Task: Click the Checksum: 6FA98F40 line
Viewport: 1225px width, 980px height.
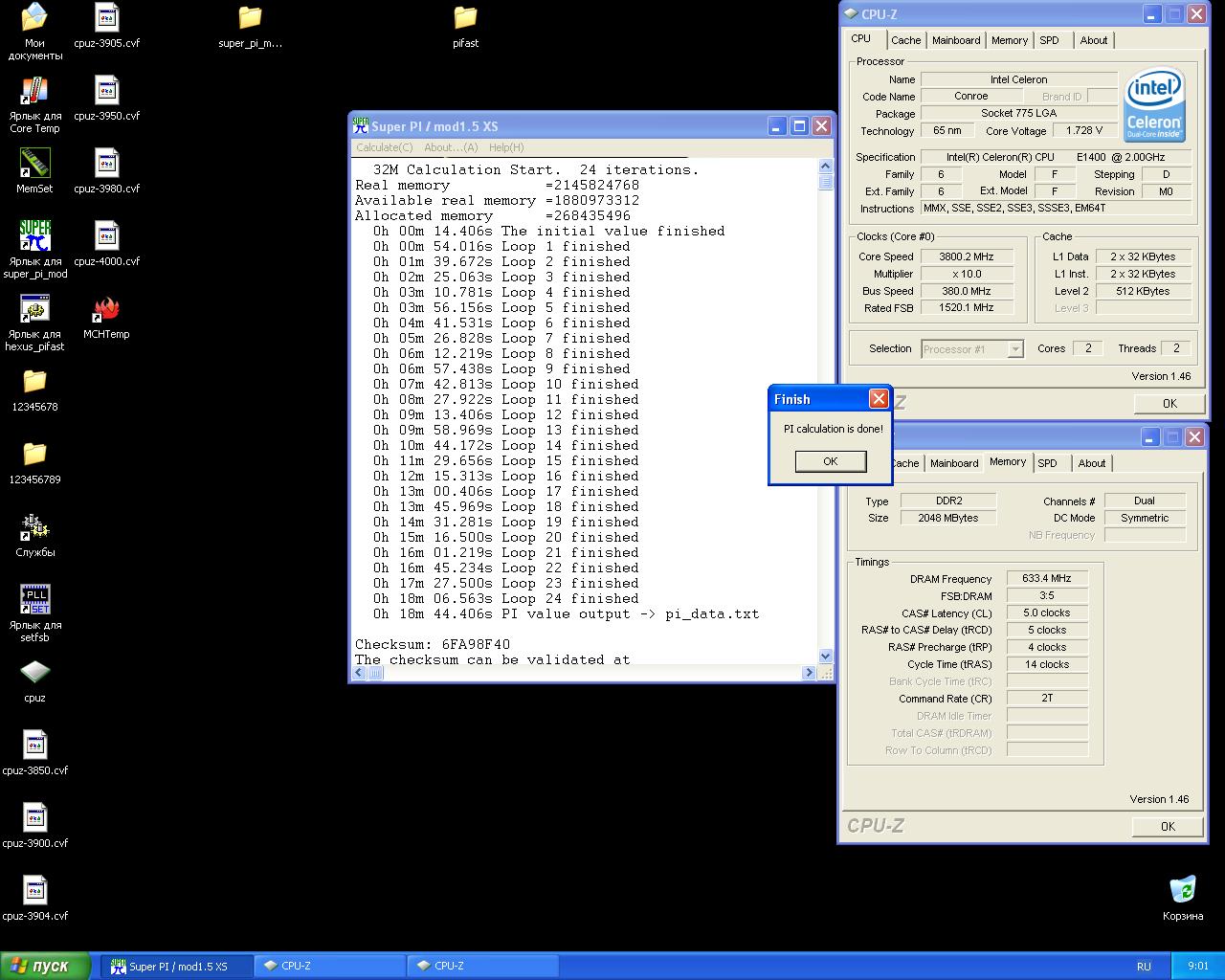Action: pos(433,644)
